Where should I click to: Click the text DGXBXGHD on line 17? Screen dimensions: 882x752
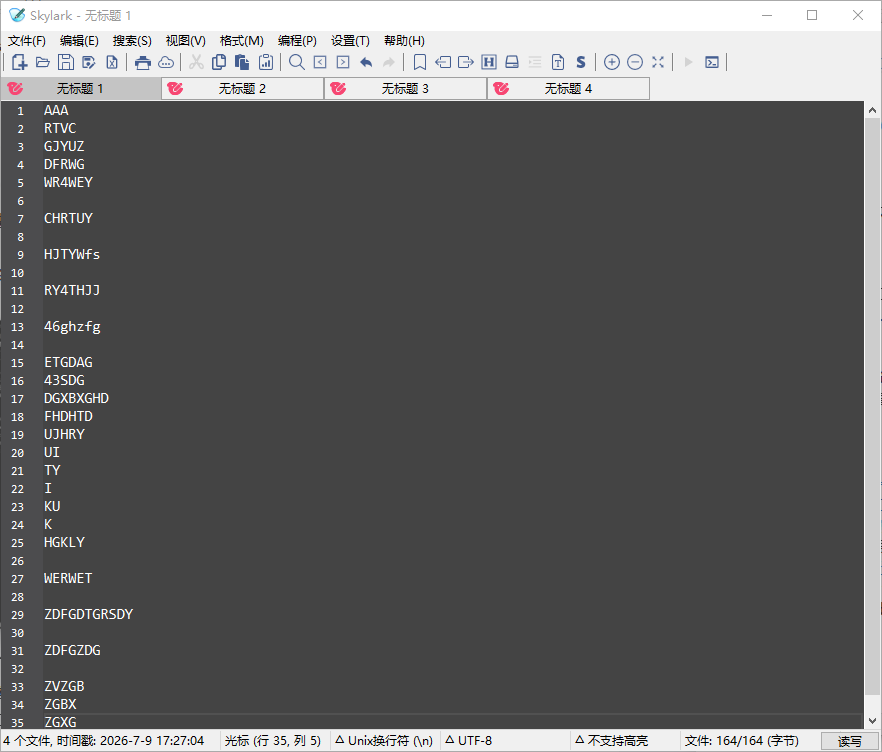(76, 398)
